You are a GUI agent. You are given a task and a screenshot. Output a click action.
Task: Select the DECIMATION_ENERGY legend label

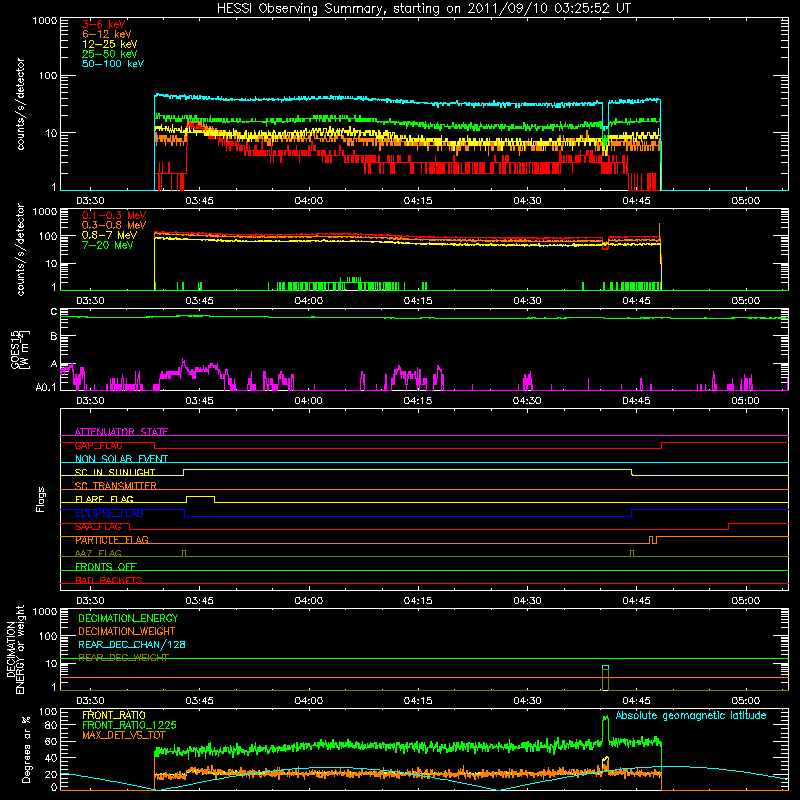pos(128,618)
